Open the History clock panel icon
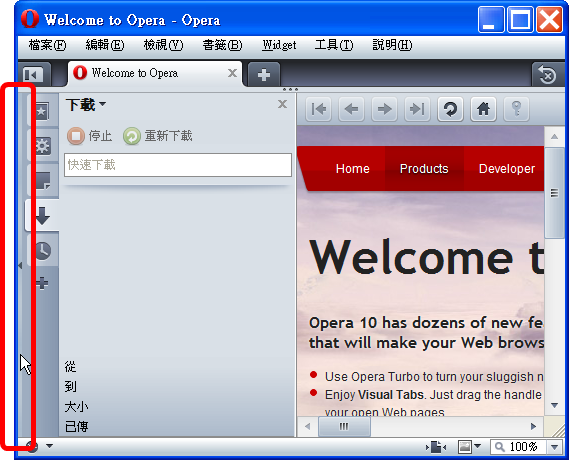Screen dimensions: 569x460 click(x=43, y=250)
